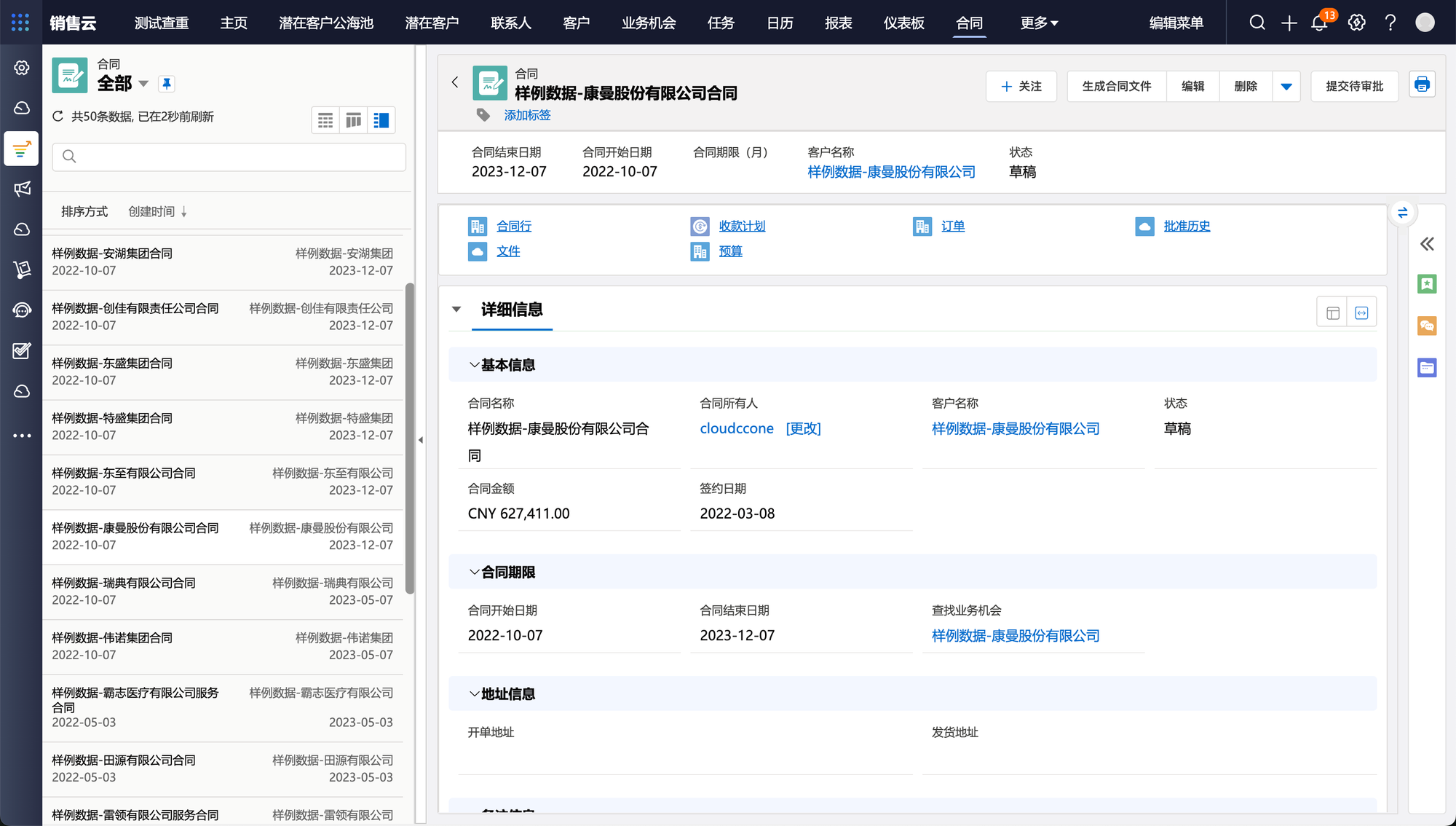Select the split list-detail view
The image size is (1456, 826).
point(381,120)
